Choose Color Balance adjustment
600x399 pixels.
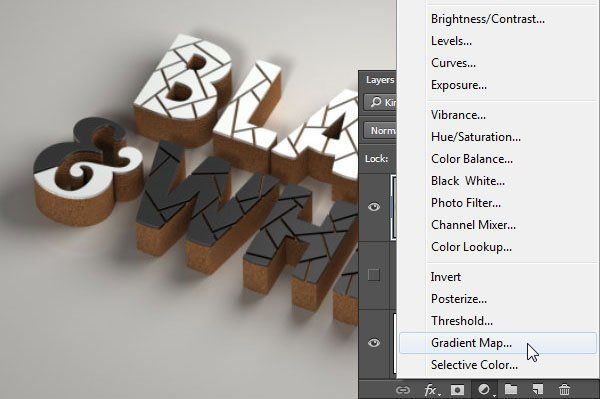click(x=472, y=159)
